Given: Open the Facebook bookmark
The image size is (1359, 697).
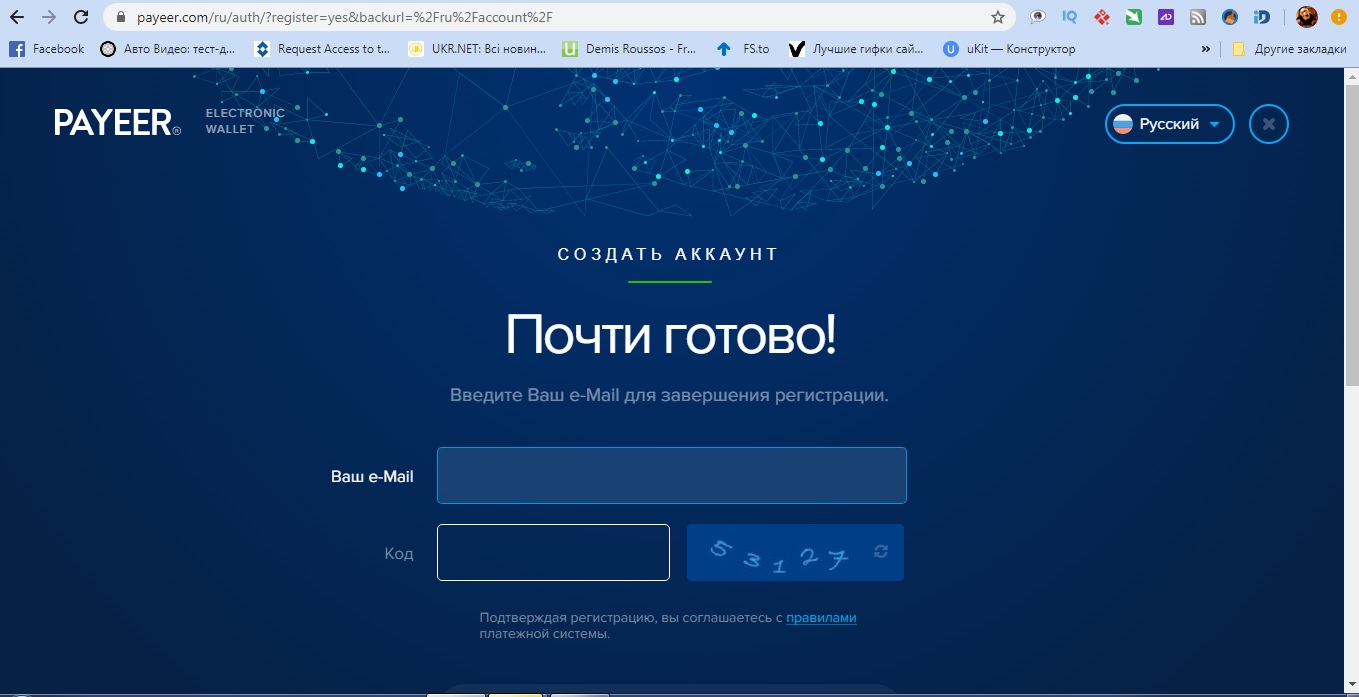Looking at the screenshot, I should [47, 48].
